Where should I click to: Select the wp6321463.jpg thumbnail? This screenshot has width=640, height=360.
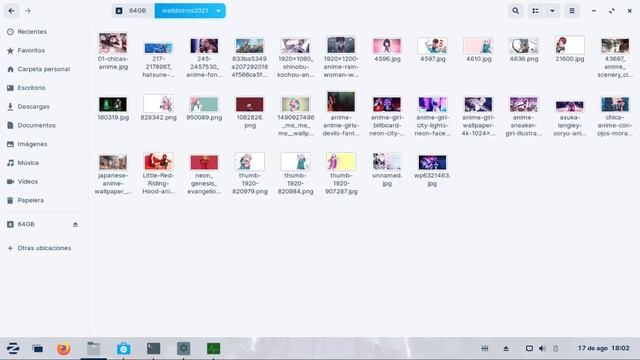click(x=433, y=162)
